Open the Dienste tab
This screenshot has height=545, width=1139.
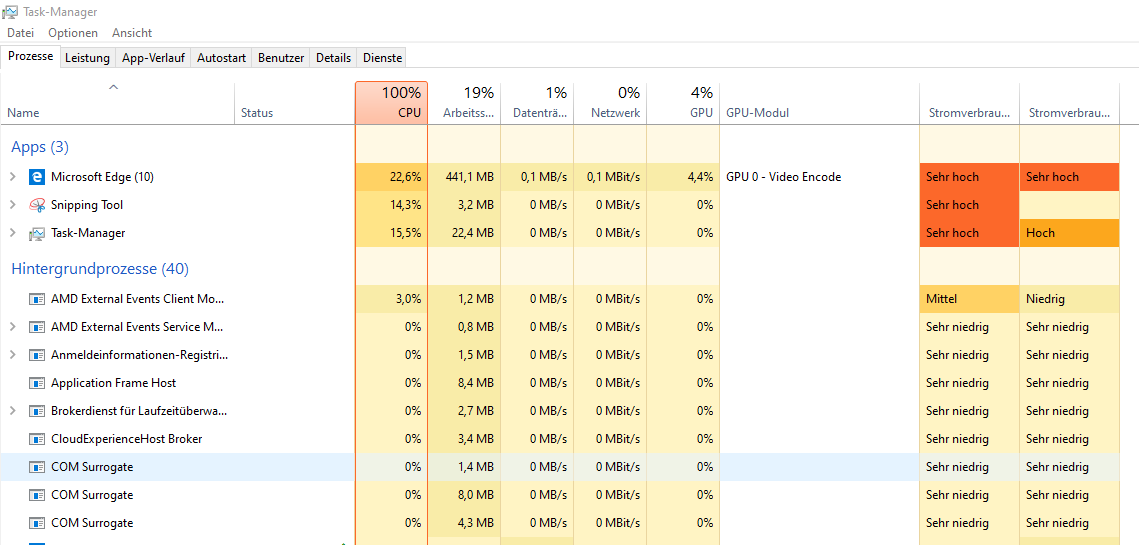(x=382, y=58)
